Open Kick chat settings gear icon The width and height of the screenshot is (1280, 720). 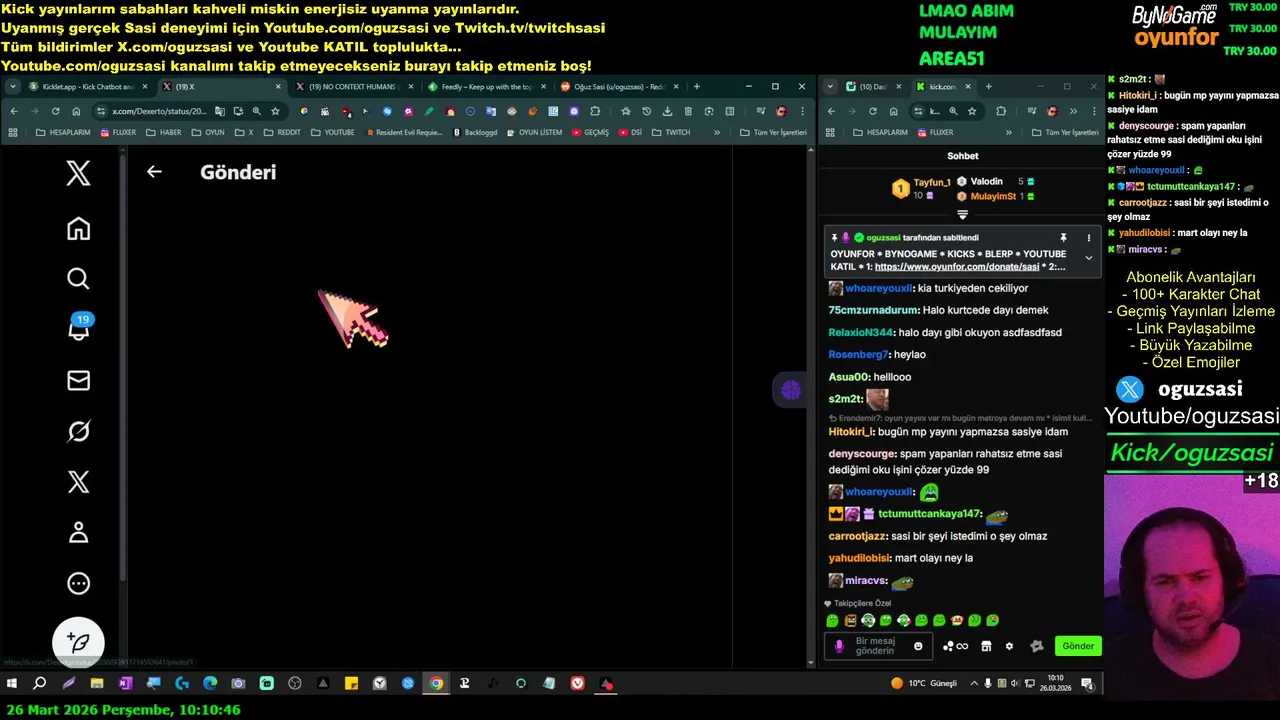tap(1009, 646)
